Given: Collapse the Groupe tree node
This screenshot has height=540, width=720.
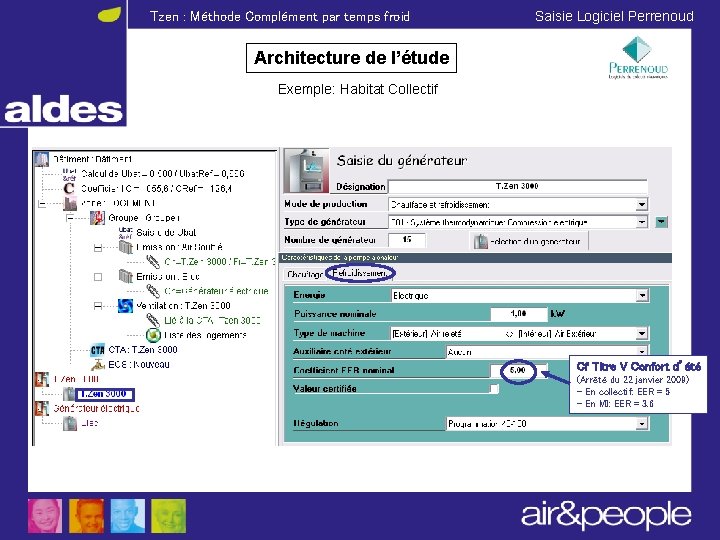Looking at the screenshot, I should click(70, 218).
